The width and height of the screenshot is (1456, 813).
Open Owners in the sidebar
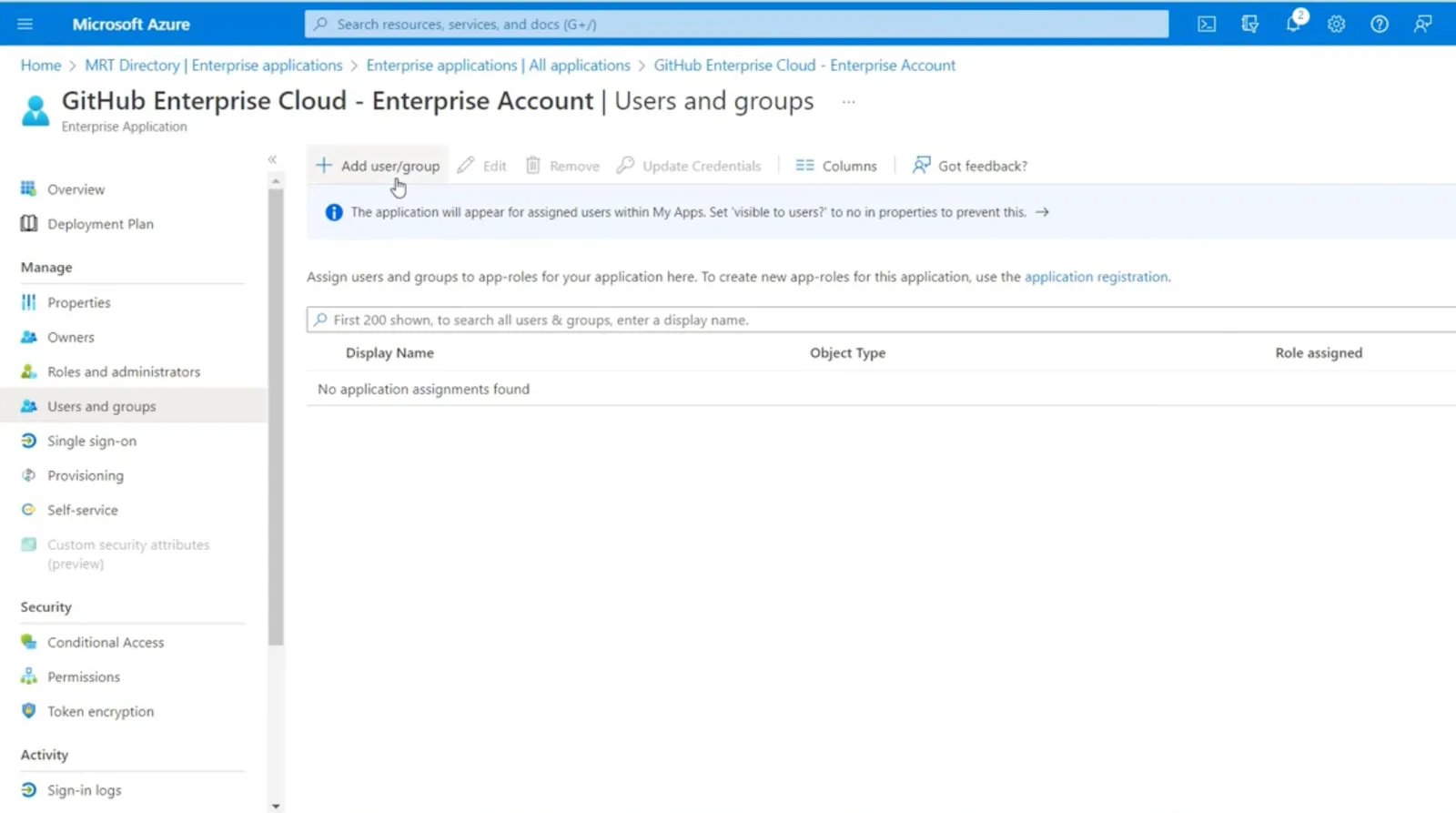[70, 337]
